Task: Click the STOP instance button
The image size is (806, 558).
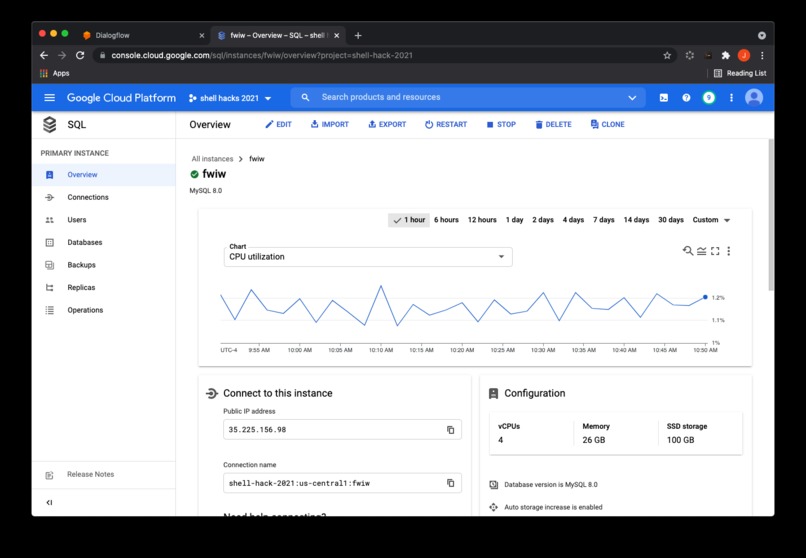Action: click(501, 124)
